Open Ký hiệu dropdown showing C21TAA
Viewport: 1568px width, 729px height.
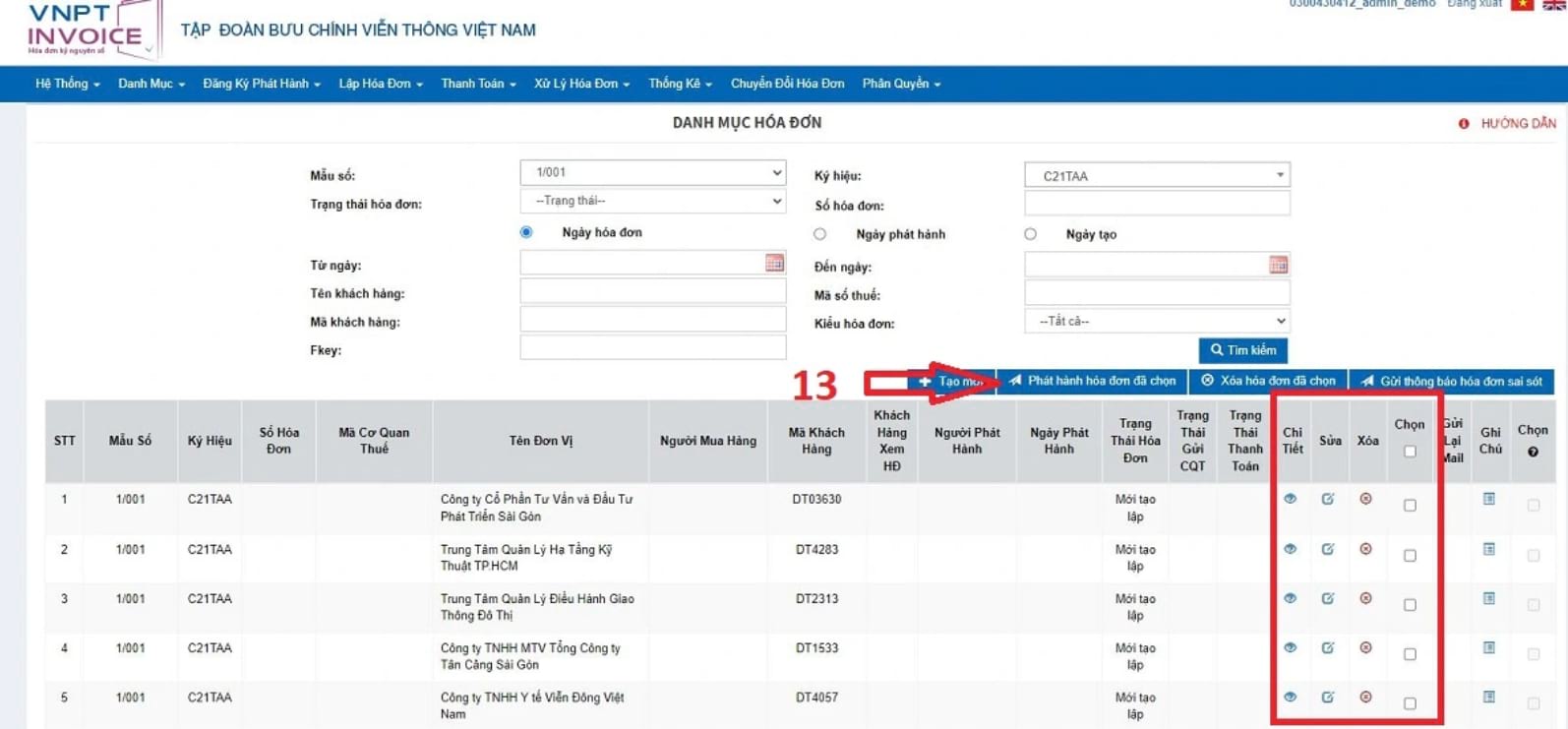coord(1157,175)
